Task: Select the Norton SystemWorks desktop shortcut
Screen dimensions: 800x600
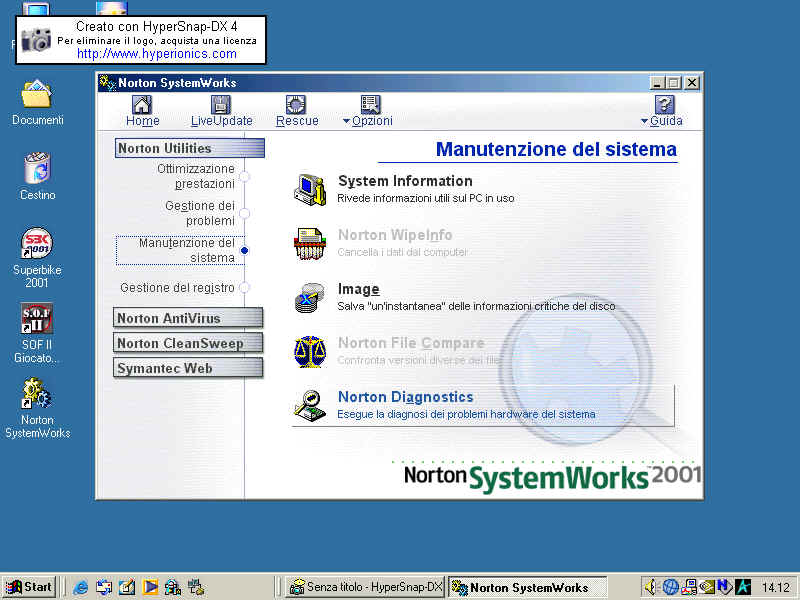Action: (x=37, y=409)
